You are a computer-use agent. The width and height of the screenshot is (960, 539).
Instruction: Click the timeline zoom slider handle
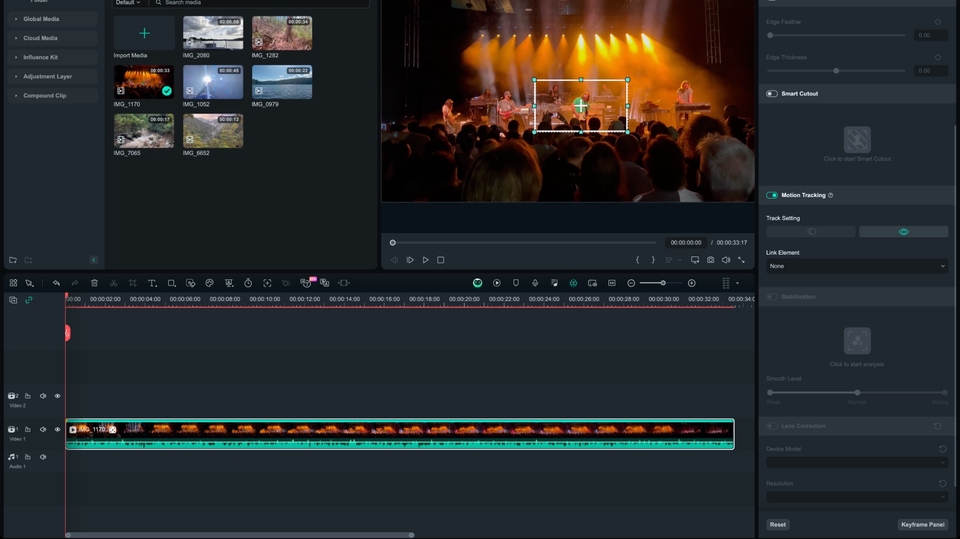(x=662, y=283)
